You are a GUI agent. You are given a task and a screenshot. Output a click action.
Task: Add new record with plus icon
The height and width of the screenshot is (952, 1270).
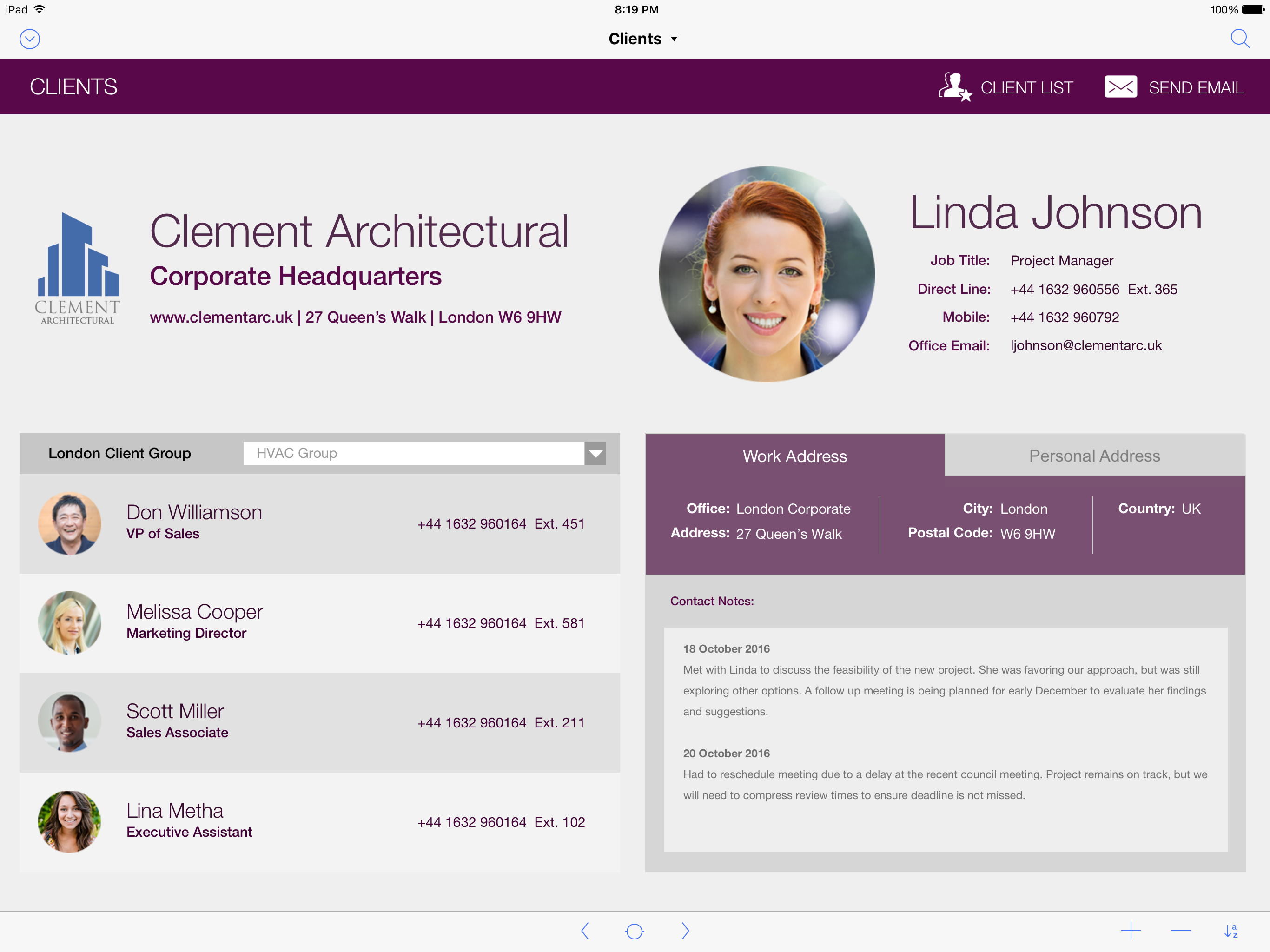coord(1131,931)
